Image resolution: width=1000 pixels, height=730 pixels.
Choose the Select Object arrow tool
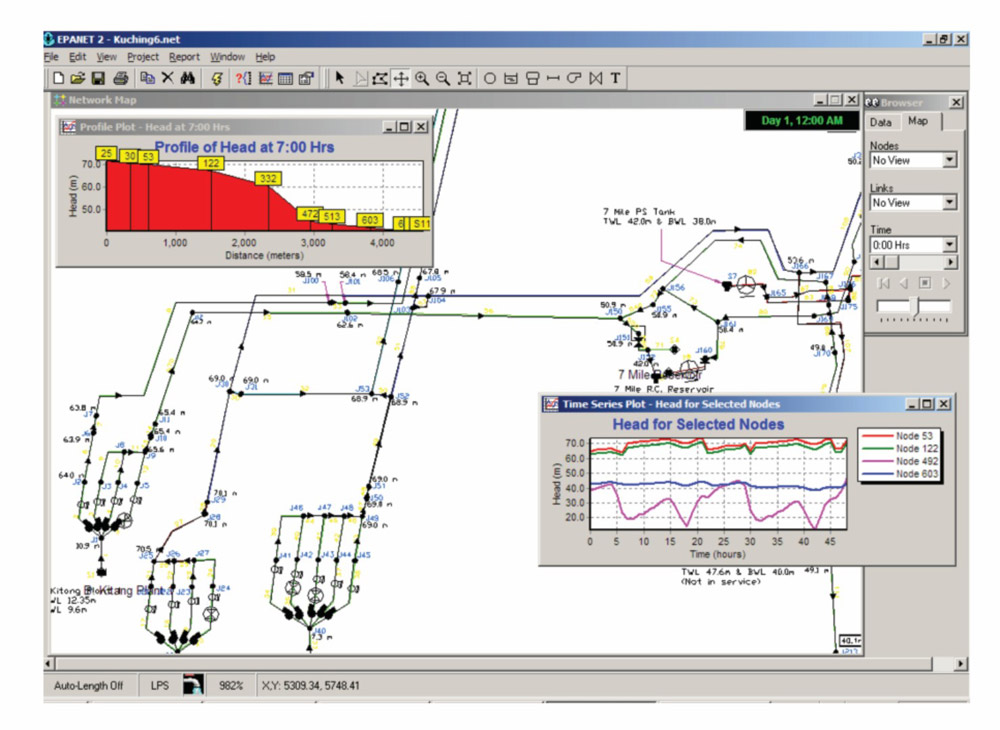point(339,78)
